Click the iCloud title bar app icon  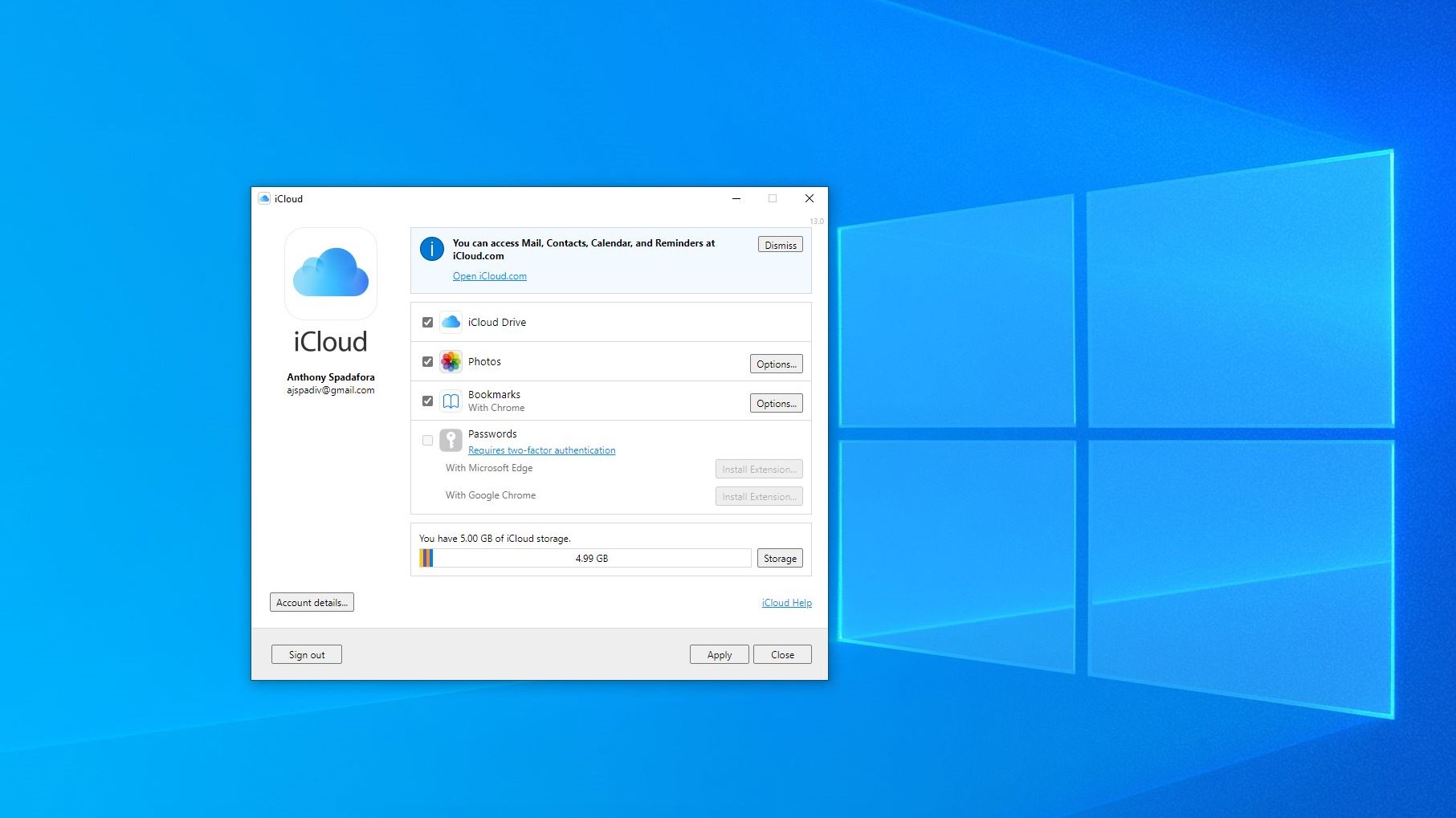(x=263, y=198)
